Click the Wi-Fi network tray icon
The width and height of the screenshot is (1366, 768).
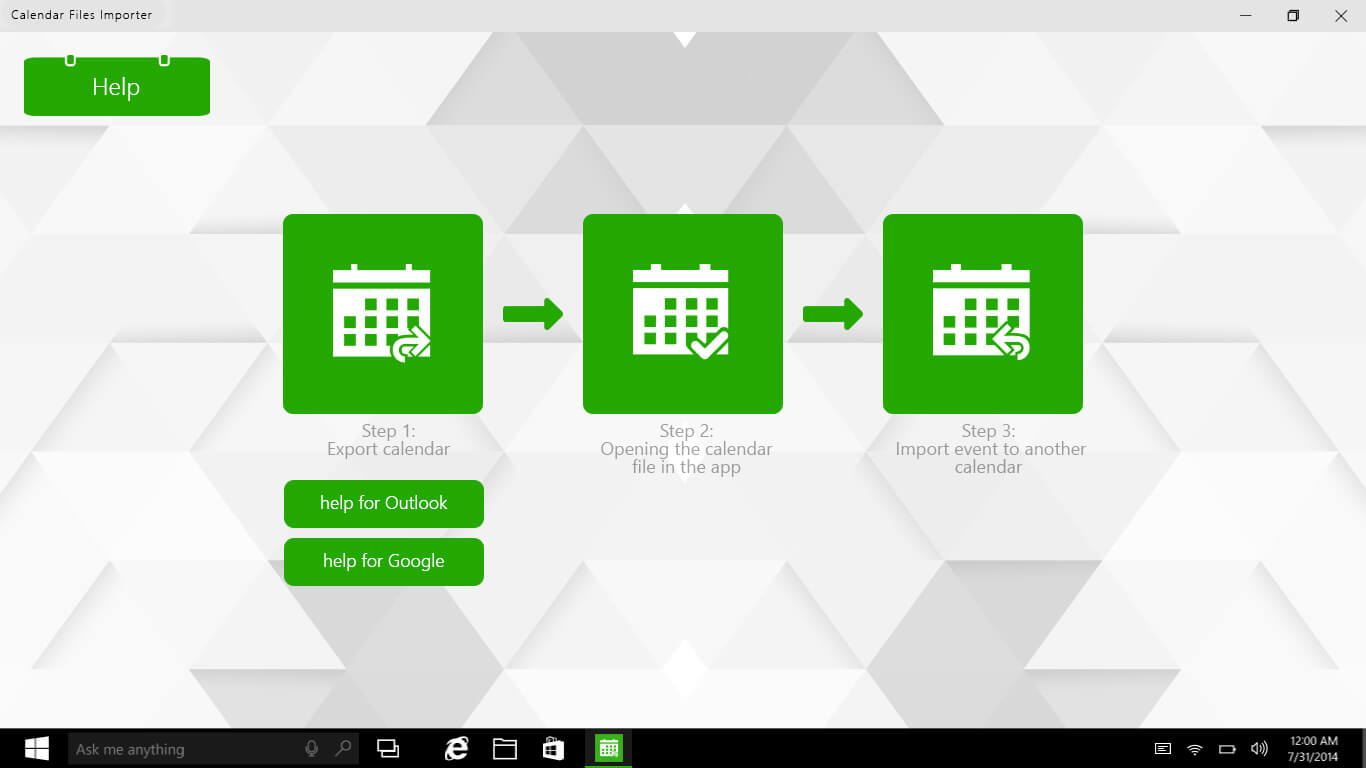1195,749
